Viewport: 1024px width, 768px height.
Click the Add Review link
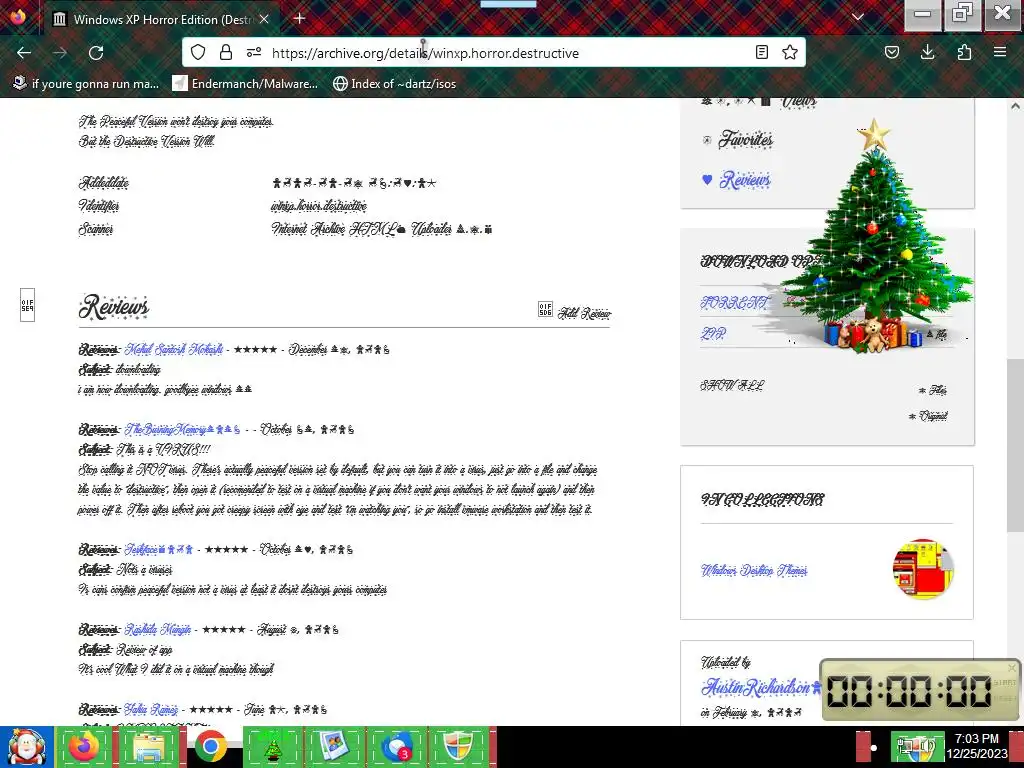coord(575,313)
